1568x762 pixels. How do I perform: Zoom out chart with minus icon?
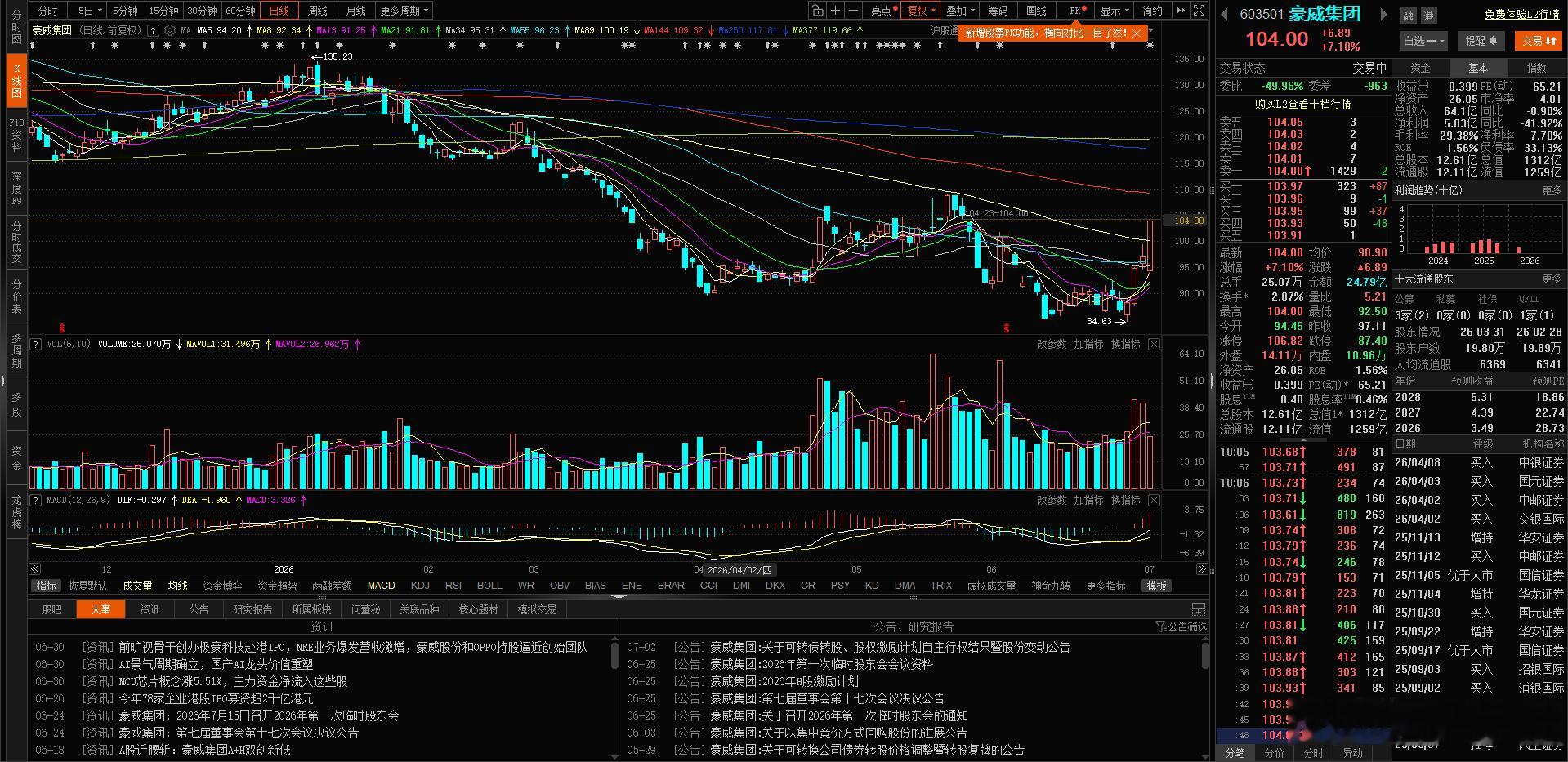[x=853, y=11]
